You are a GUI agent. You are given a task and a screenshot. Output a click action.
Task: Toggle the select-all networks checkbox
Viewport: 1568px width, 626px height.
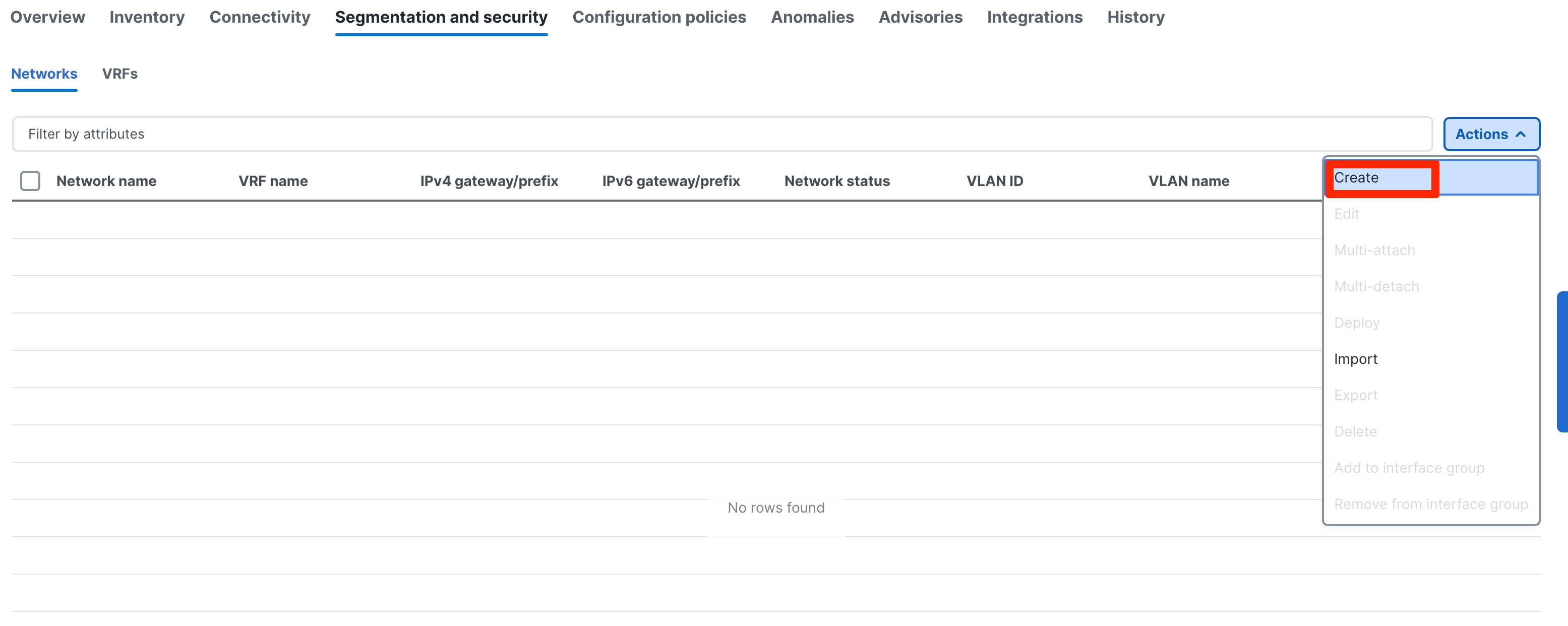click(30, 180)
